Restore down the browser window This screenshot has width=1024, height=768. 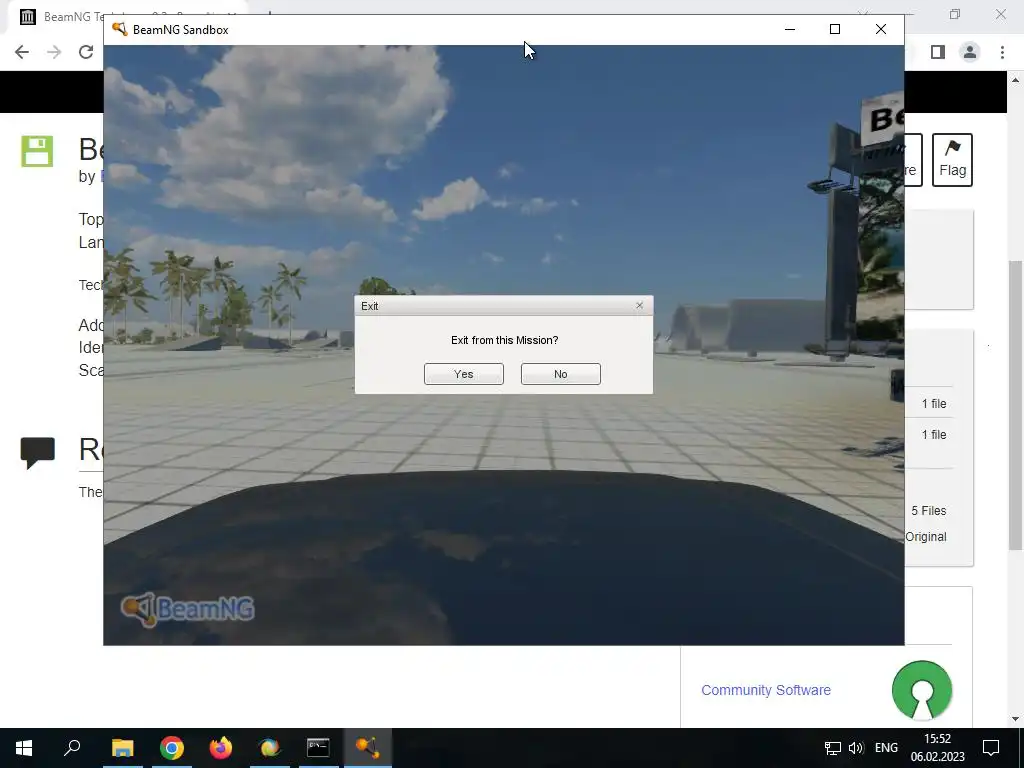pyautogui.click(x=955, y=14)
